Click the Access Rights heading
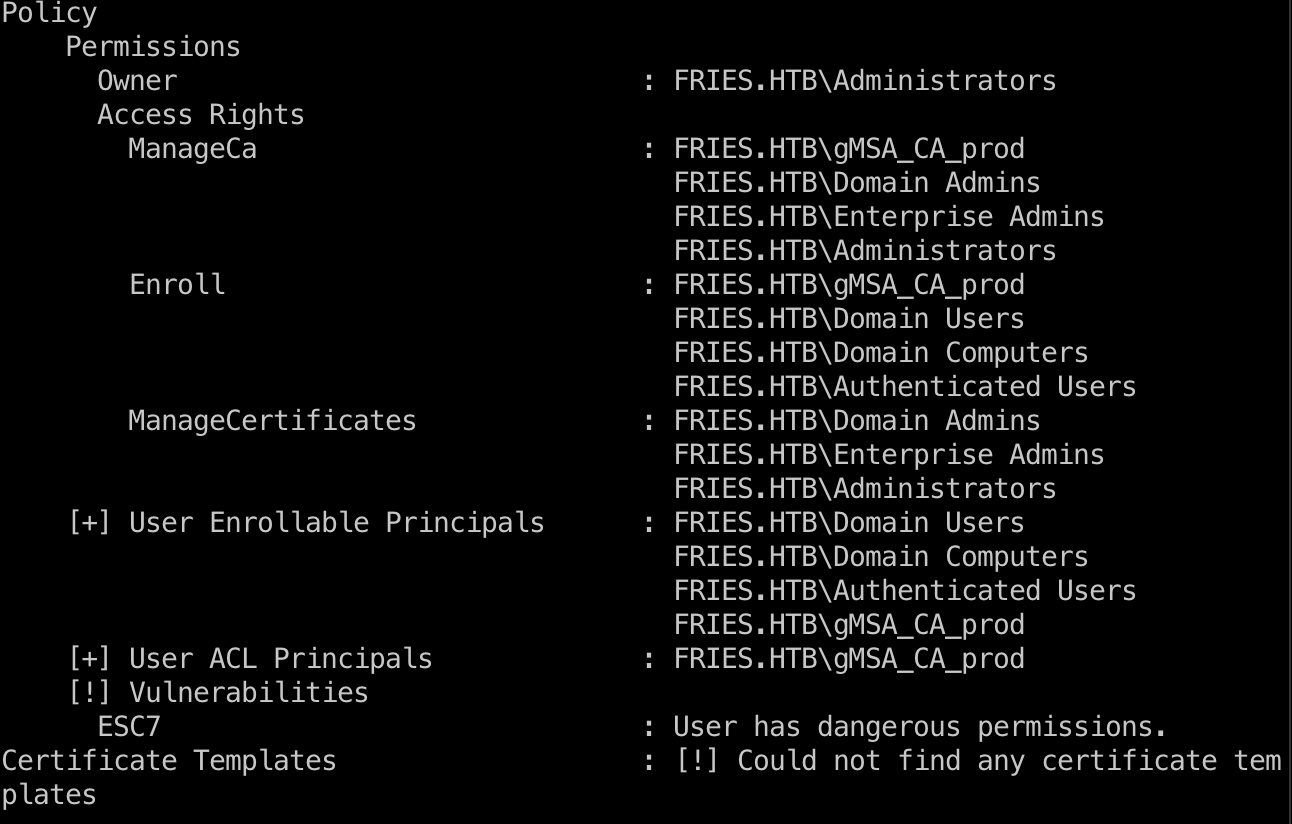This screenshot has width=1292, height=824. (201, 114)
